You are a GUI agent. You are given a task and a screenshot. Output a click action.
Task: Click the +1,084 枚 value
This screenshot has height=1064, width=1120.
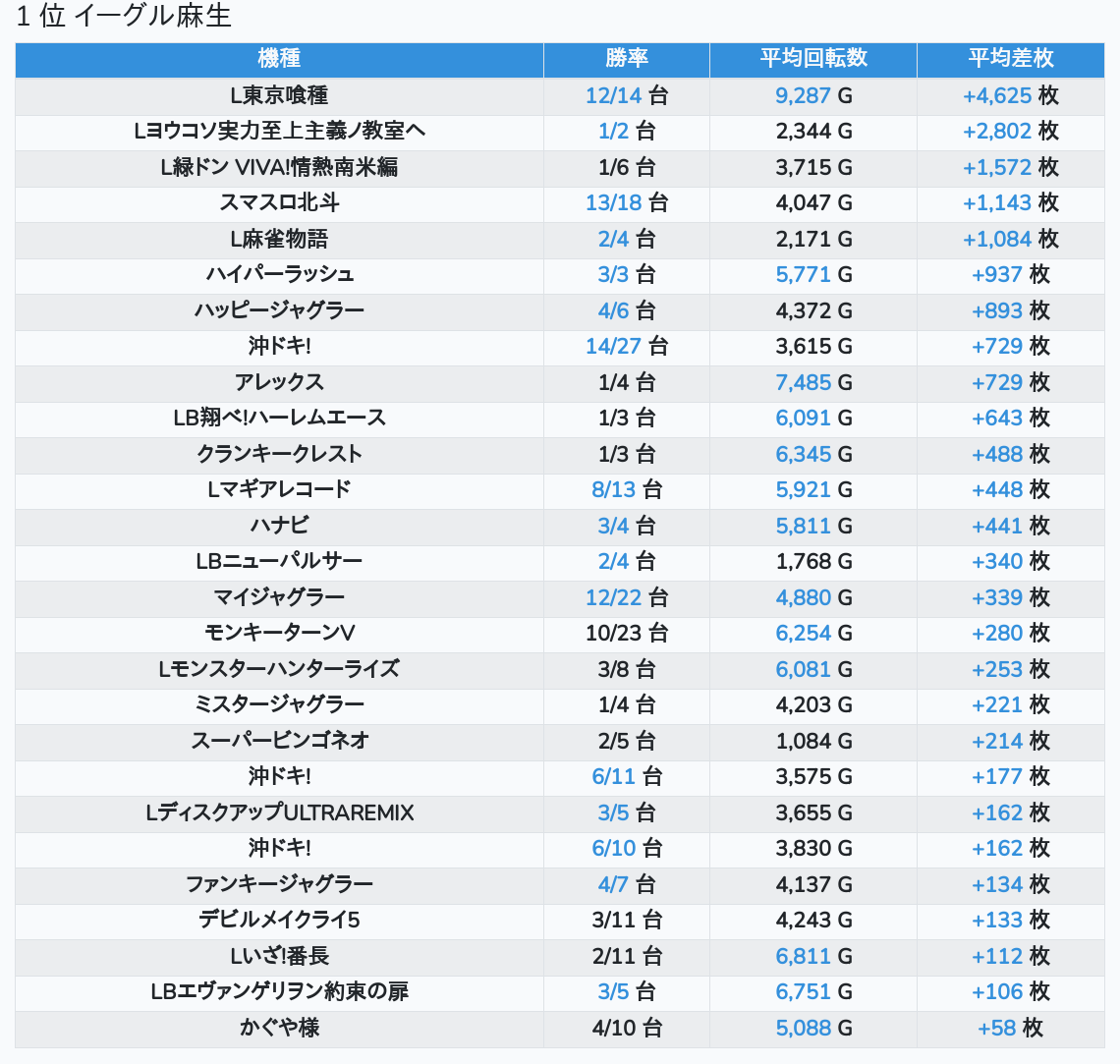pyautogui.click(x=1011, y=239)
